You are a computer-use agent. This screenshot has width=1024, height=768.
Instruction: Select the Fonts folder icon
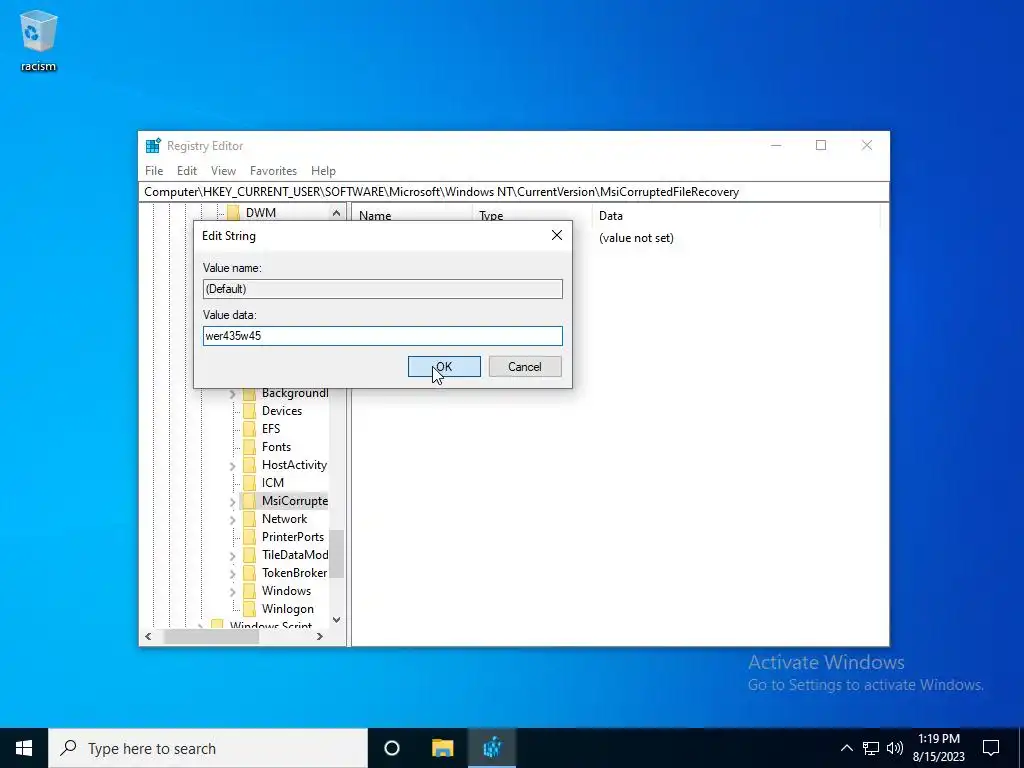249,447
